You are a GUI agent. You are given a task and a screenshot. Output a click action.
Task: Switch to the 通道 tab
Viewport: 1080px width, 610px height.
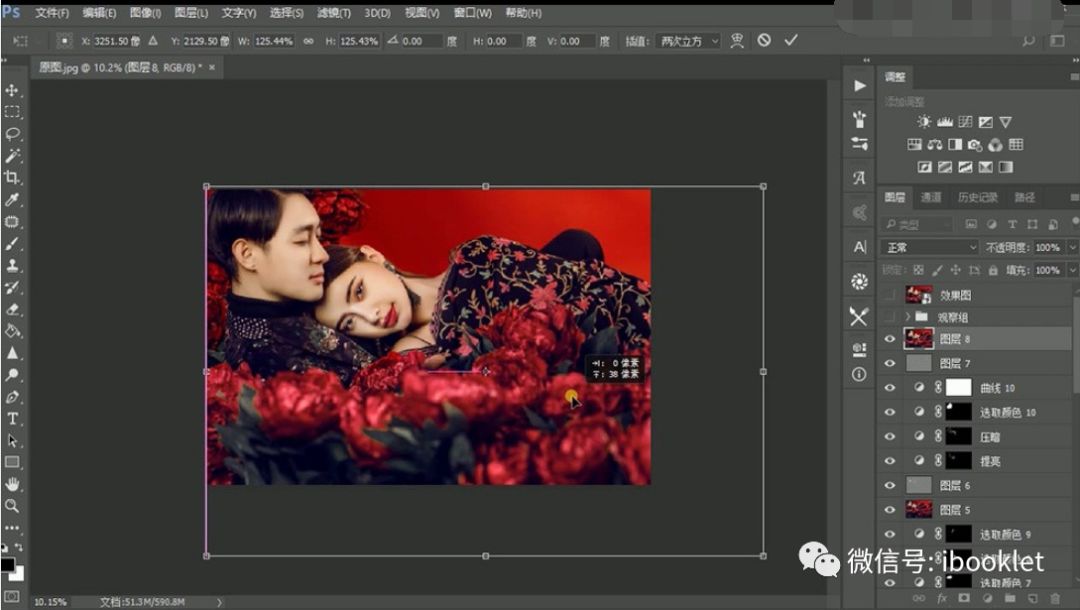[931, 198]
